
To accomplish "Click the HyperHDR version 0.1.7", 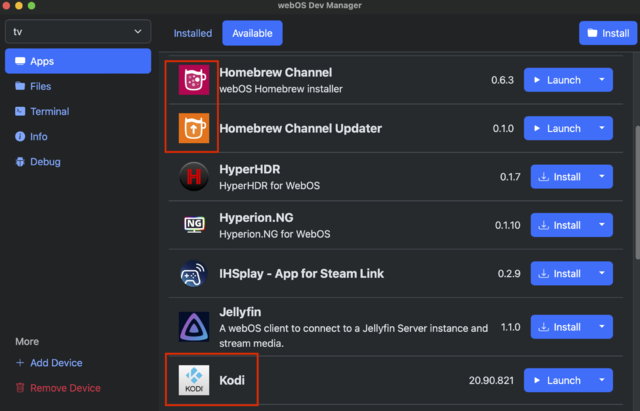I will [x=510, y=177].
